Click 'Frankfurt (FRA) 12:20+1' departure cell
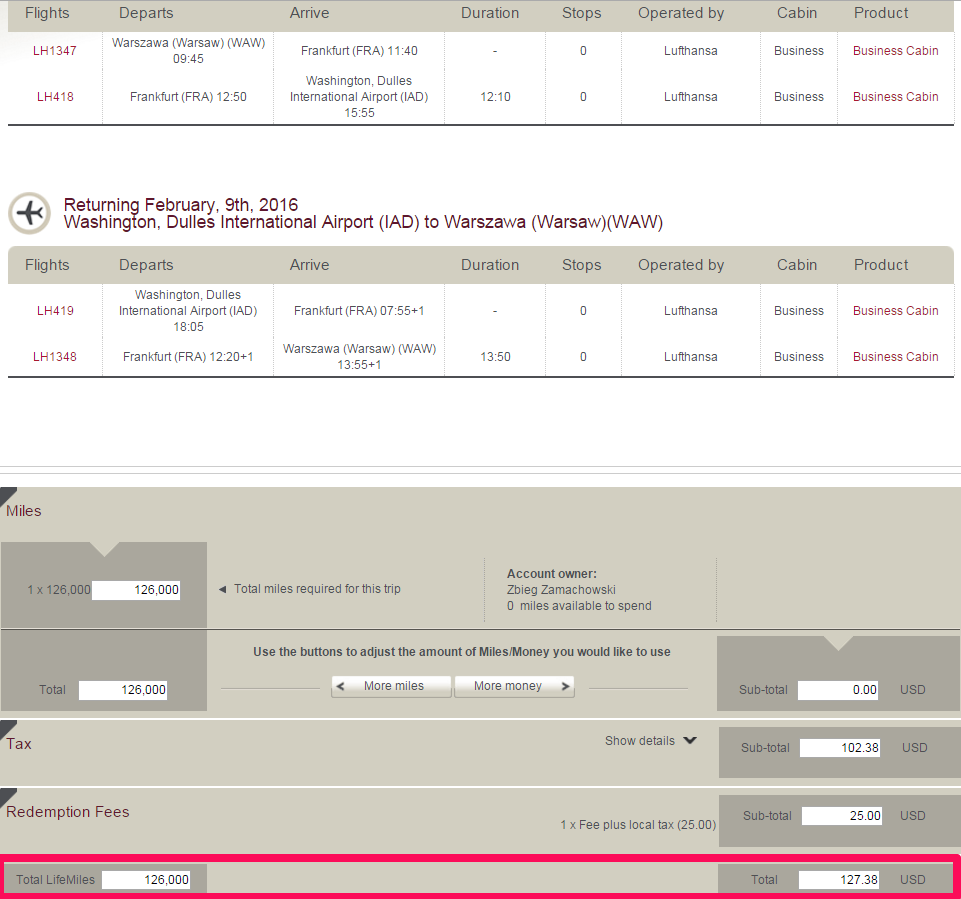Screen dimensions: 961x899 pos(188,357)
